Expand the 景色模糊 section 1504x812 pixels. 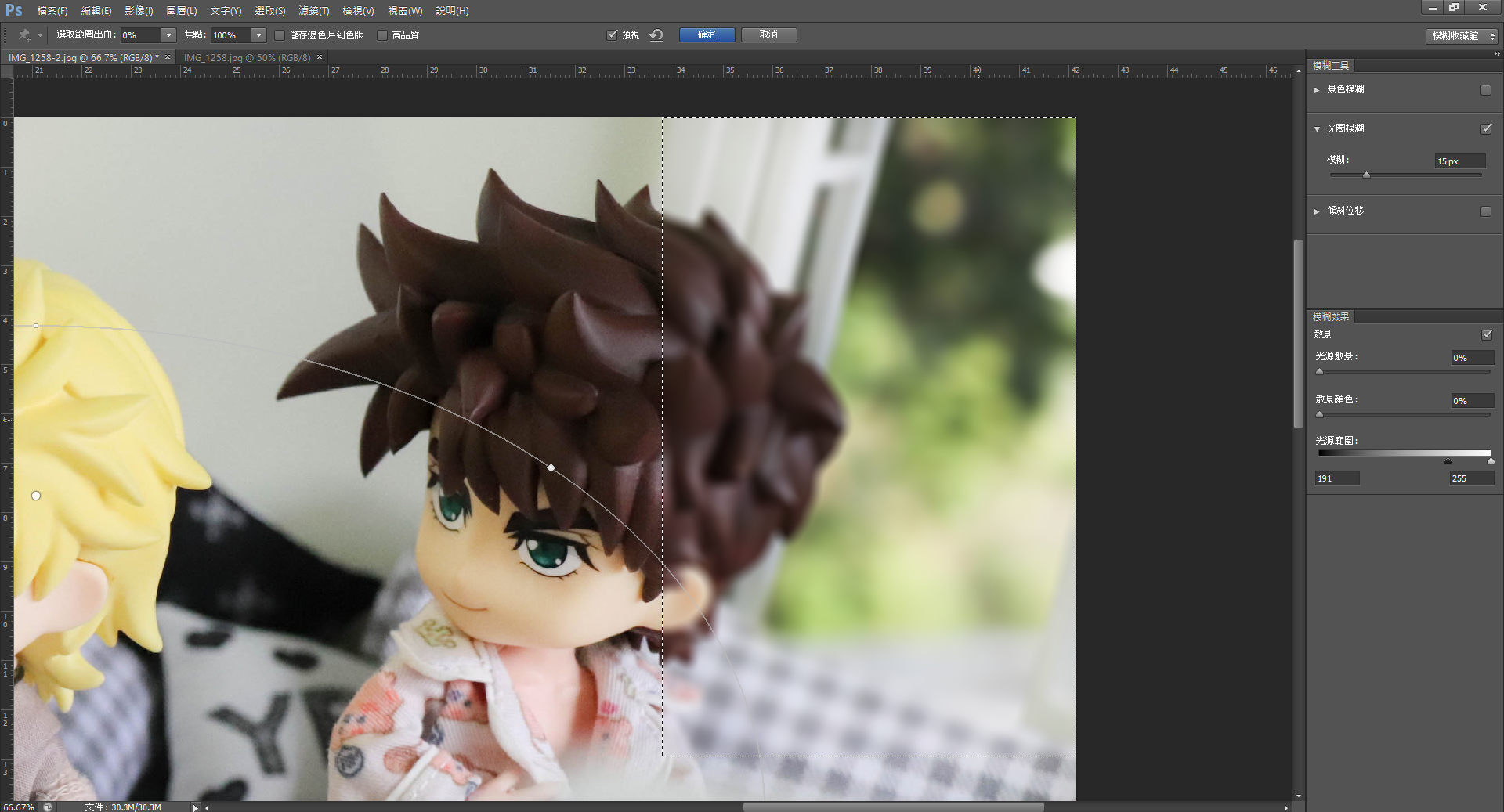1317,90
